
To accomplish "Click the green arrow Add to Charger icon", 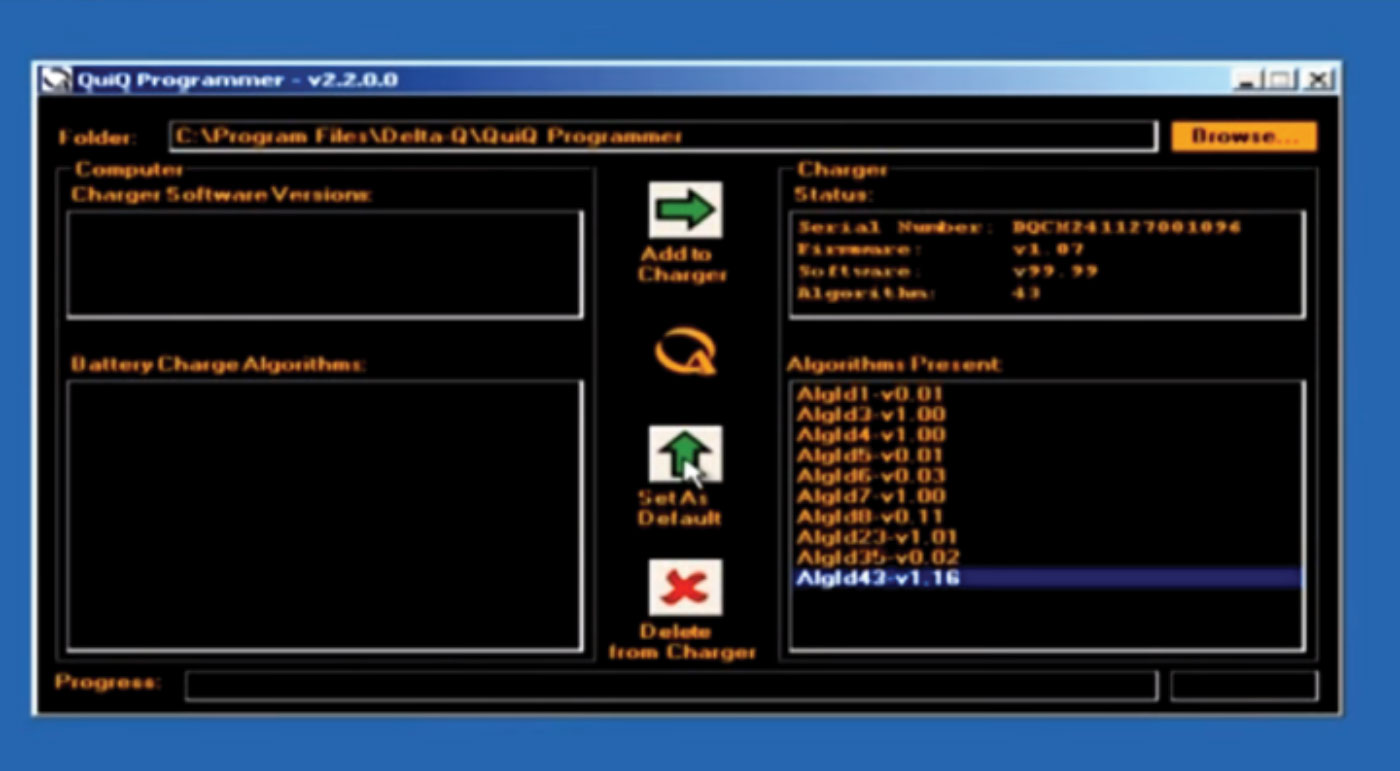I will click(685, 209).
